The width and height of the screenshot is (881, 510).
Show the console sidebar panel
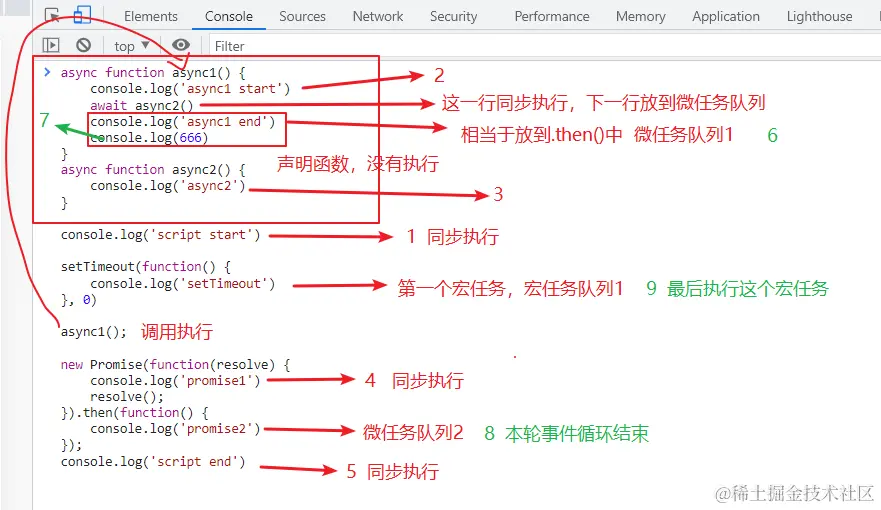pyautogui.click(x=52, y=45)
